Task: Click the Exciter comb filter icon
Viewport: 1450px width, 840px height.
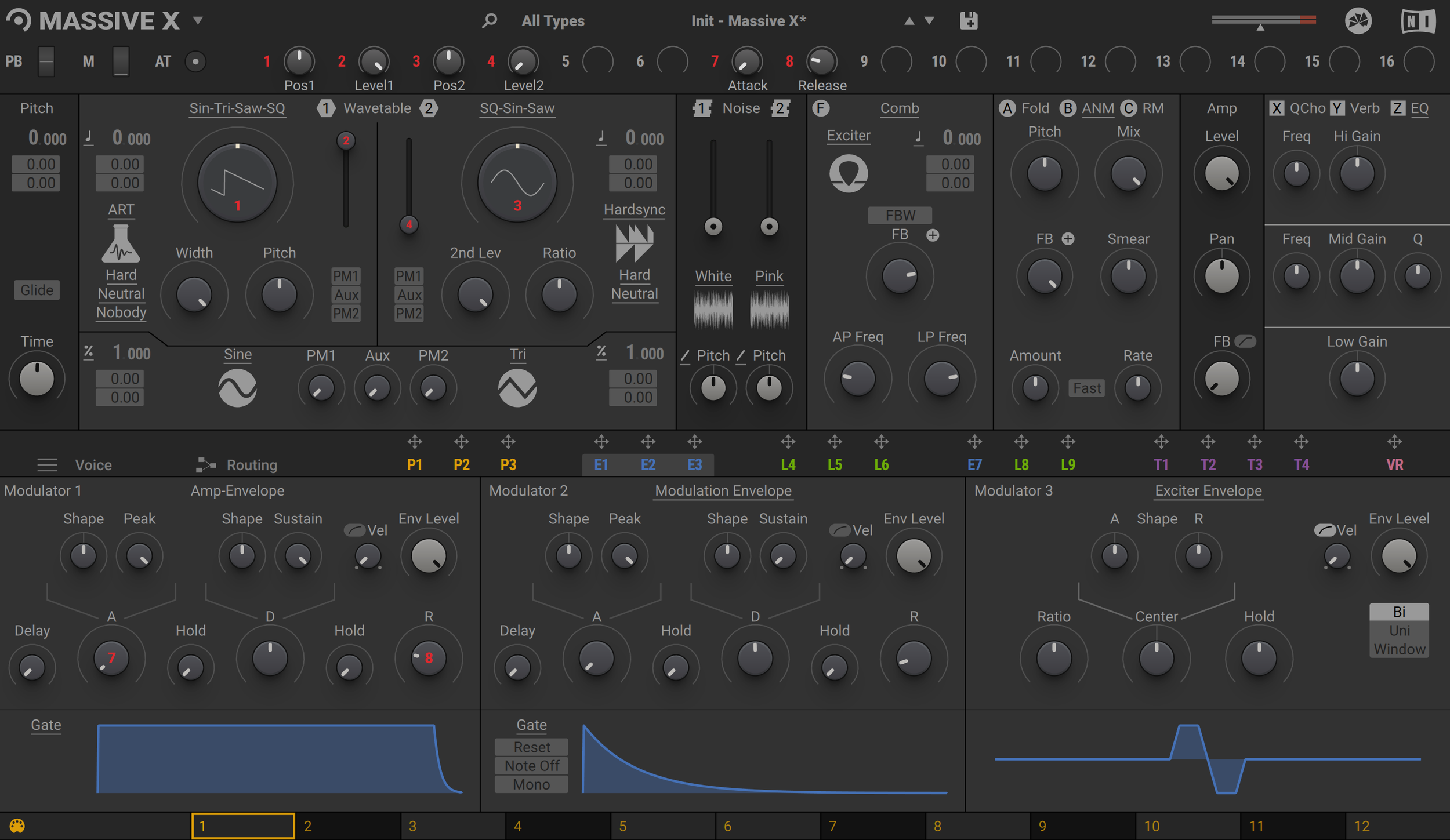Action: [849, 173]
